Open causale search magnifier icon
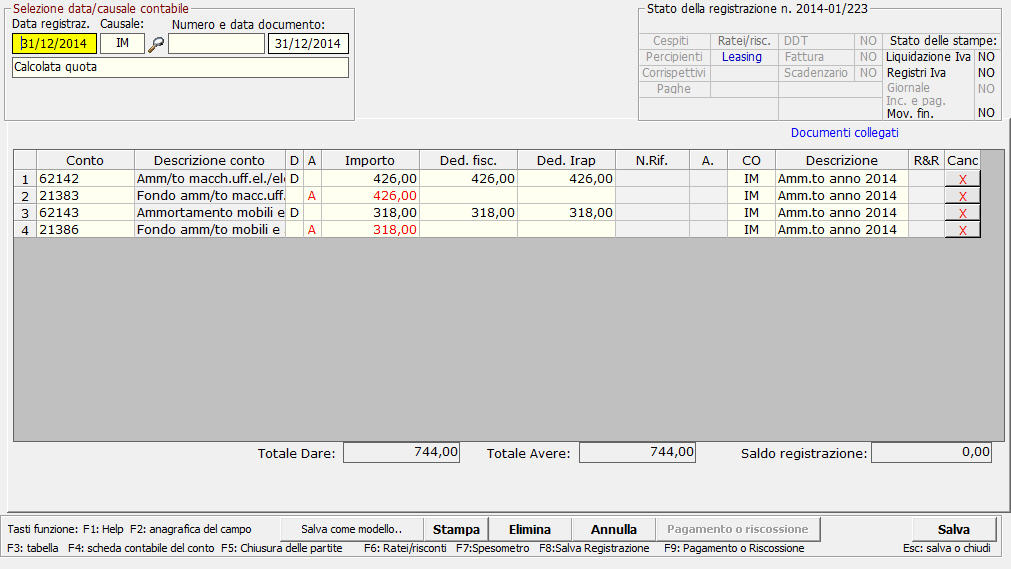 click(156, 45)
